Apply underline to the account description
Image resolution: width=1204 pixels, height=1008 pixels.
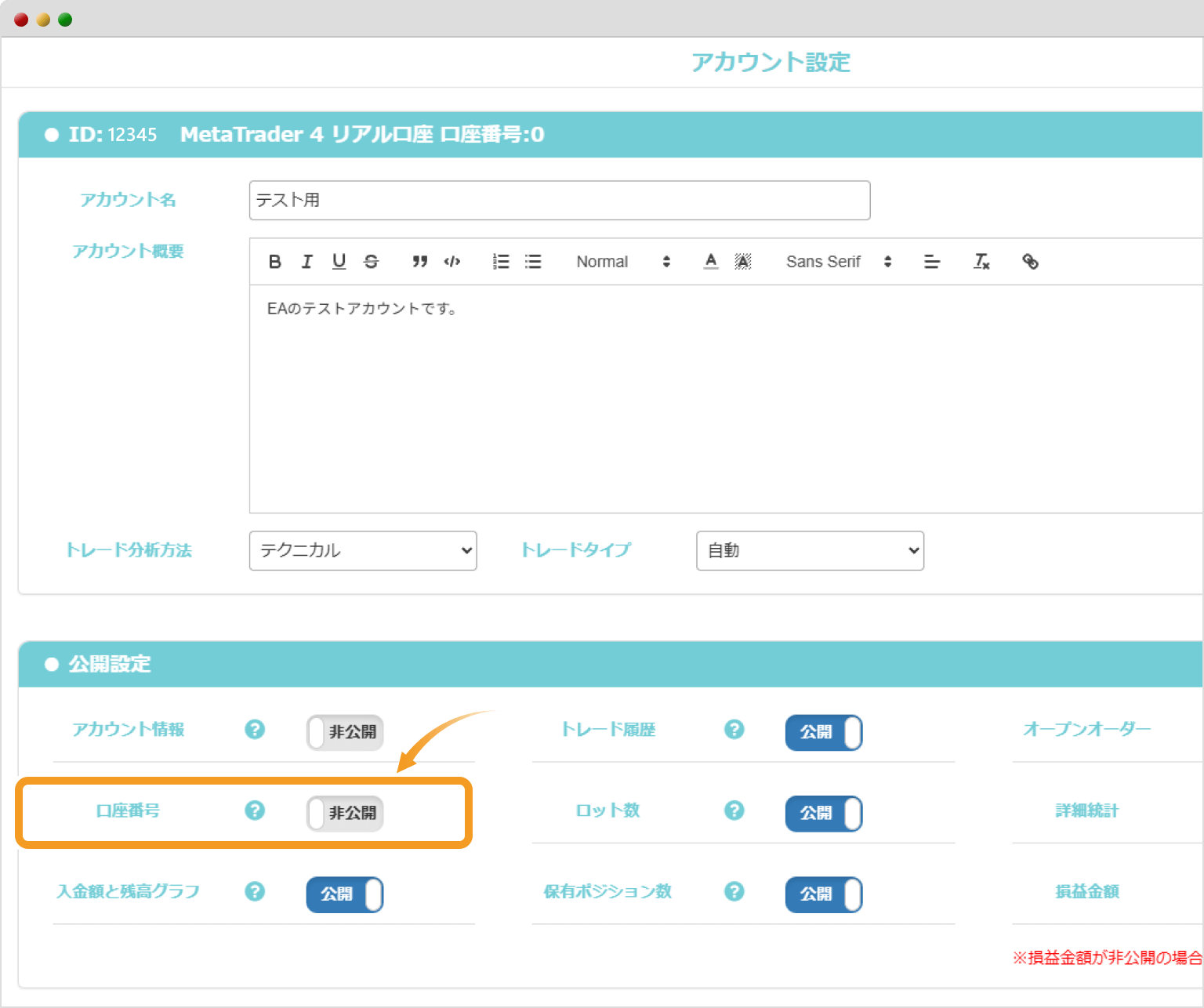(339, 261)
